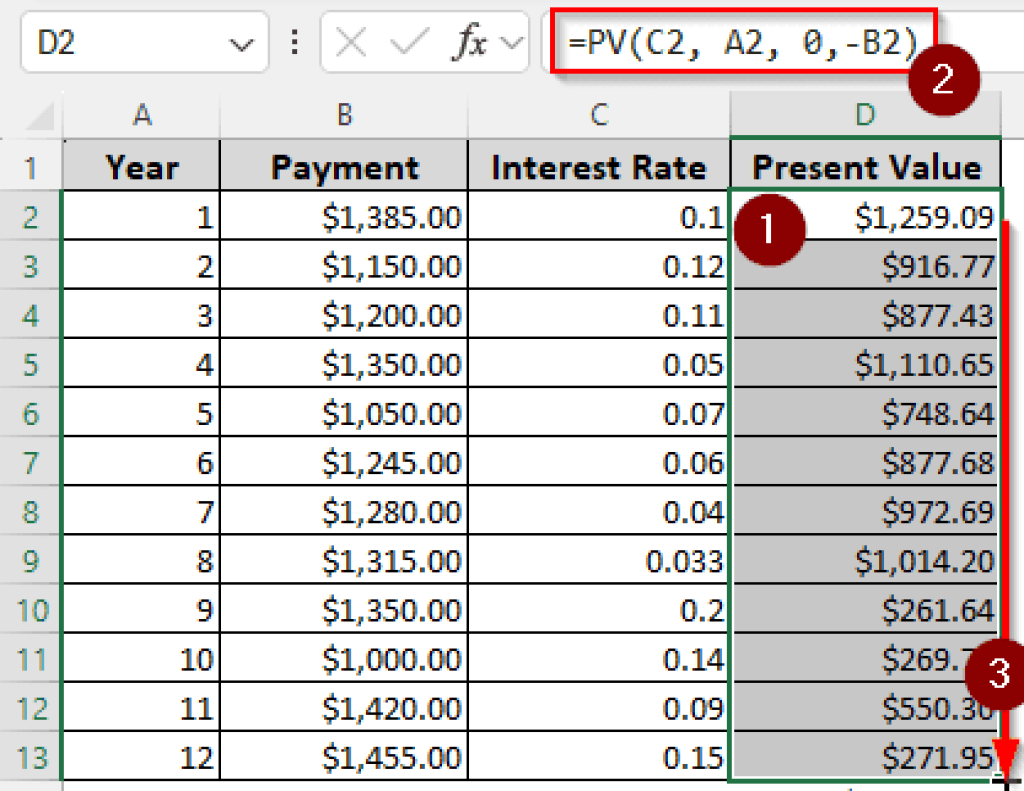
Task: Select column header A
Action: tap(141, 114)
